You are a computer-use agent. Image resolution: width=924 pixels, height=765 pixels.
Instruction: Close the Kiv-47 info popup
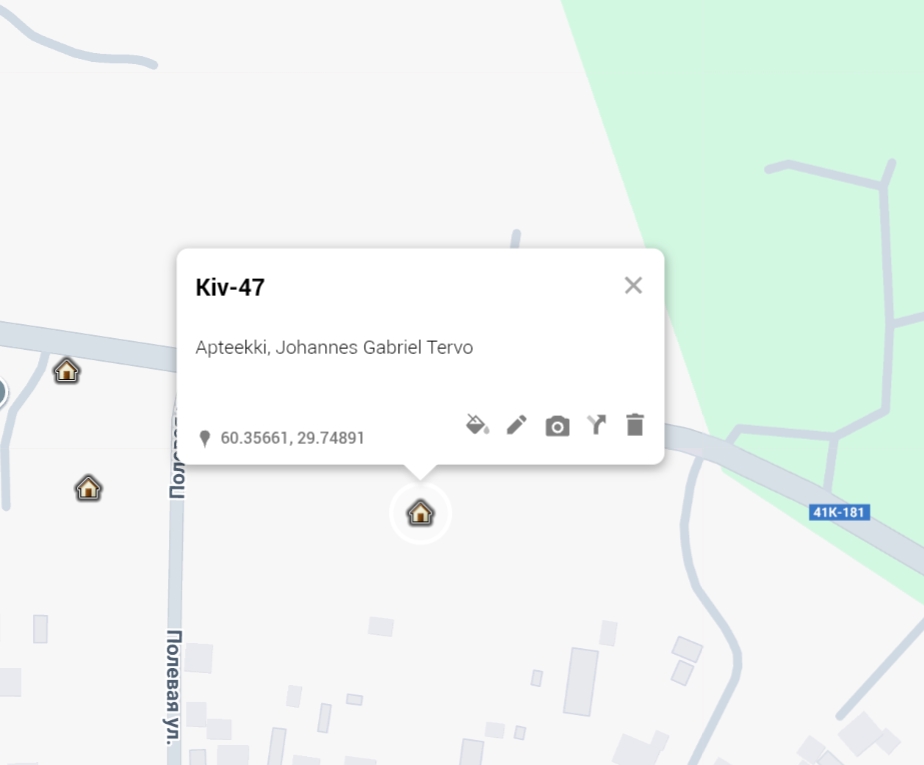coord(633,285)
